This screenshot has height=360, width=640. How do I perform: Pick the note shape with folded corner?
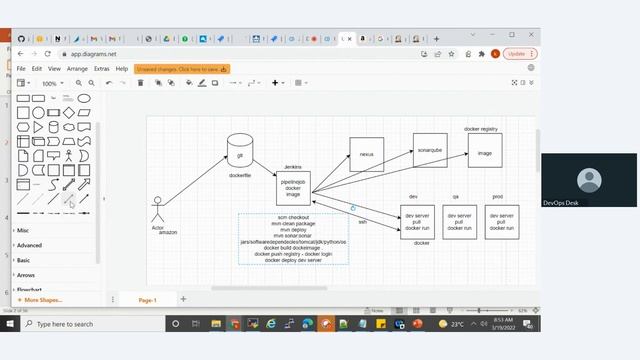pos(23,156)
